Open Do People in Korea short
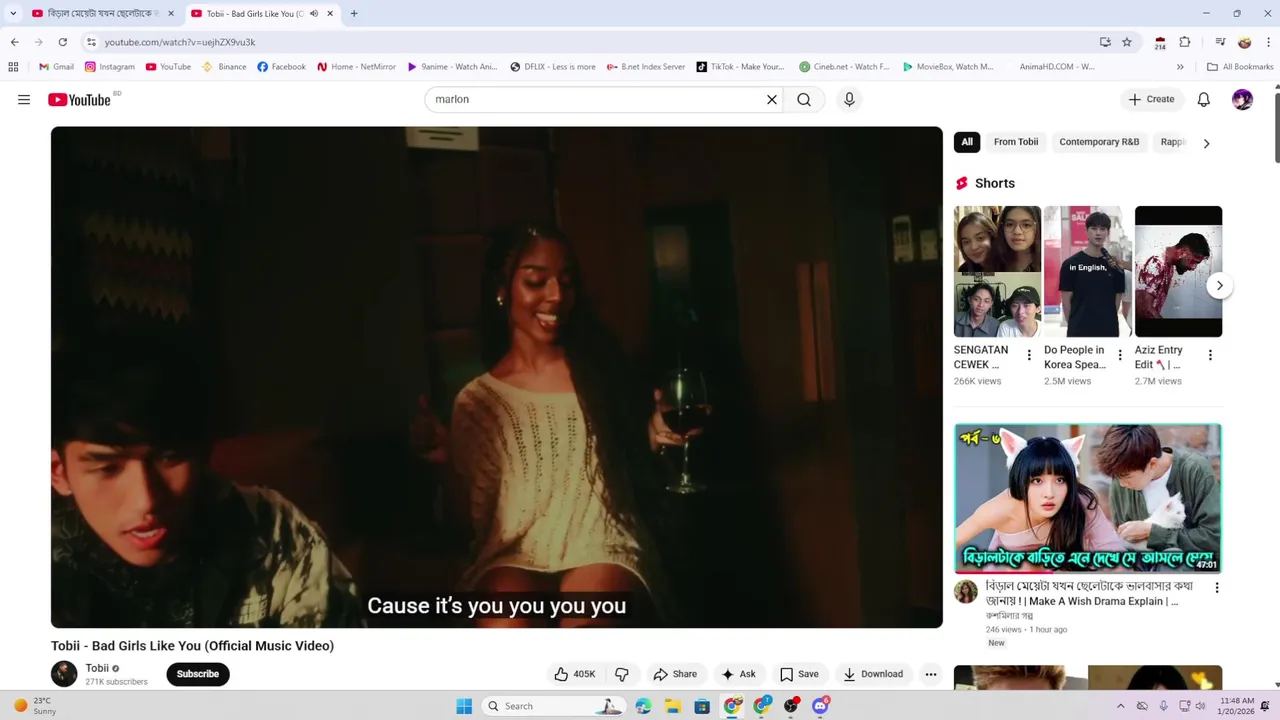The width and height of the screenshot is (1280, 720). point(1088,272)
